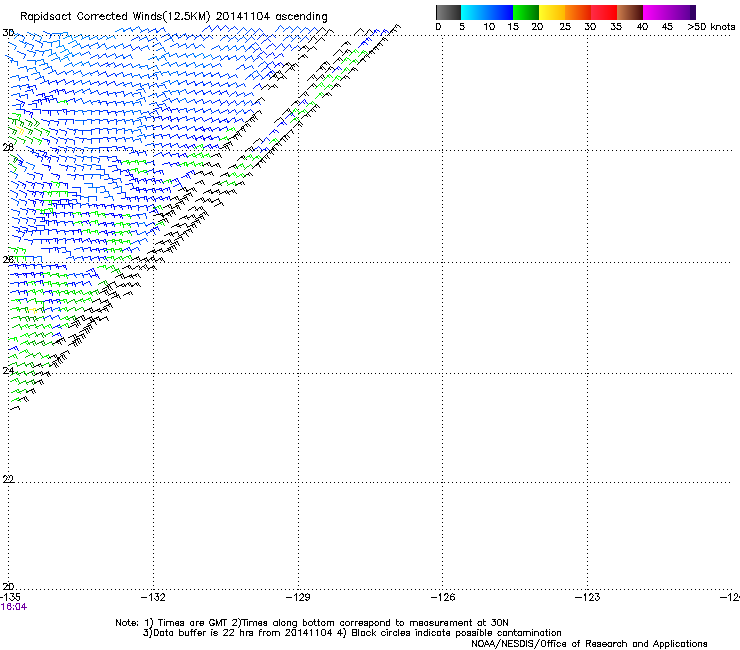Image resolution: width=740 pixels, height=650 pixels.
Task: Click the blue 10-15 knots color swatch
Action: tap(500, 12)
